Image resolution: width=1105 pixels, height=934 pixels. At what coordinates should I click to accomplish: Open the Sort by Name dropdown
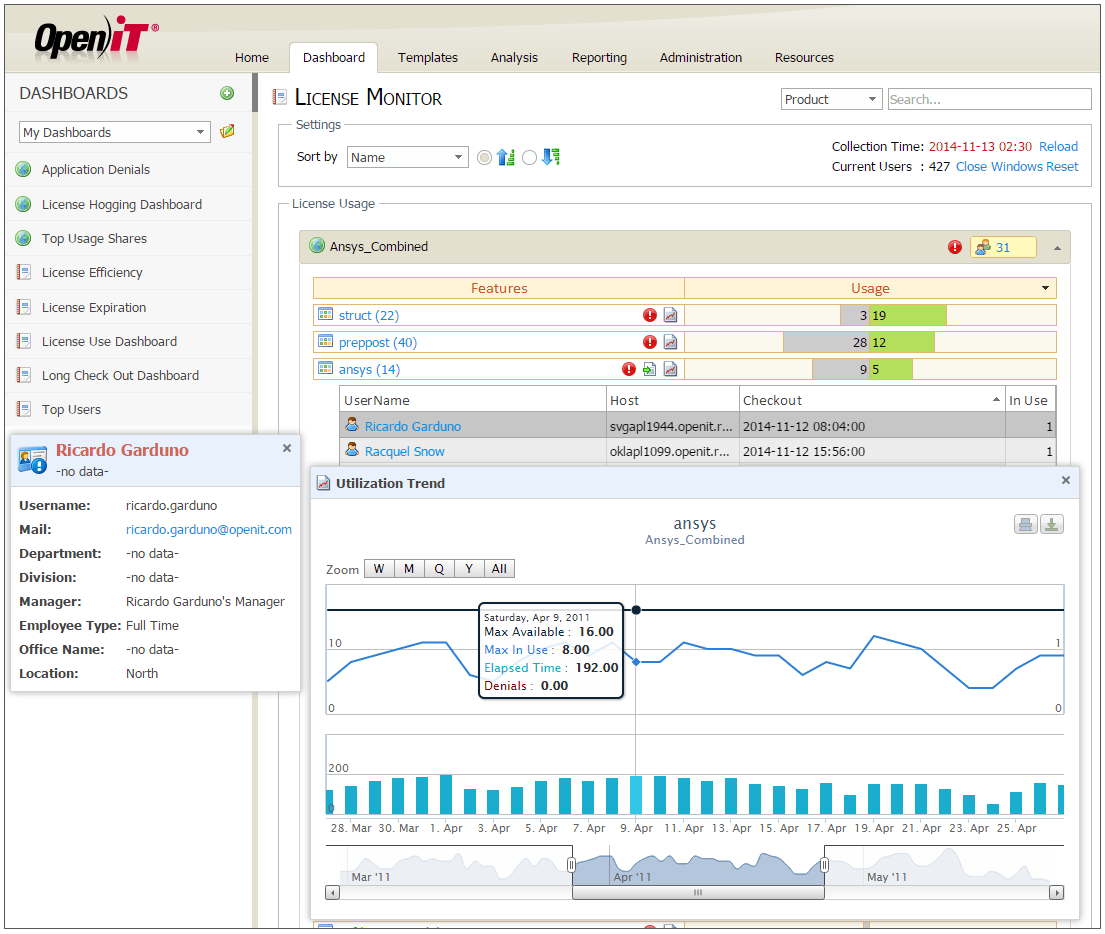point(408,157)
